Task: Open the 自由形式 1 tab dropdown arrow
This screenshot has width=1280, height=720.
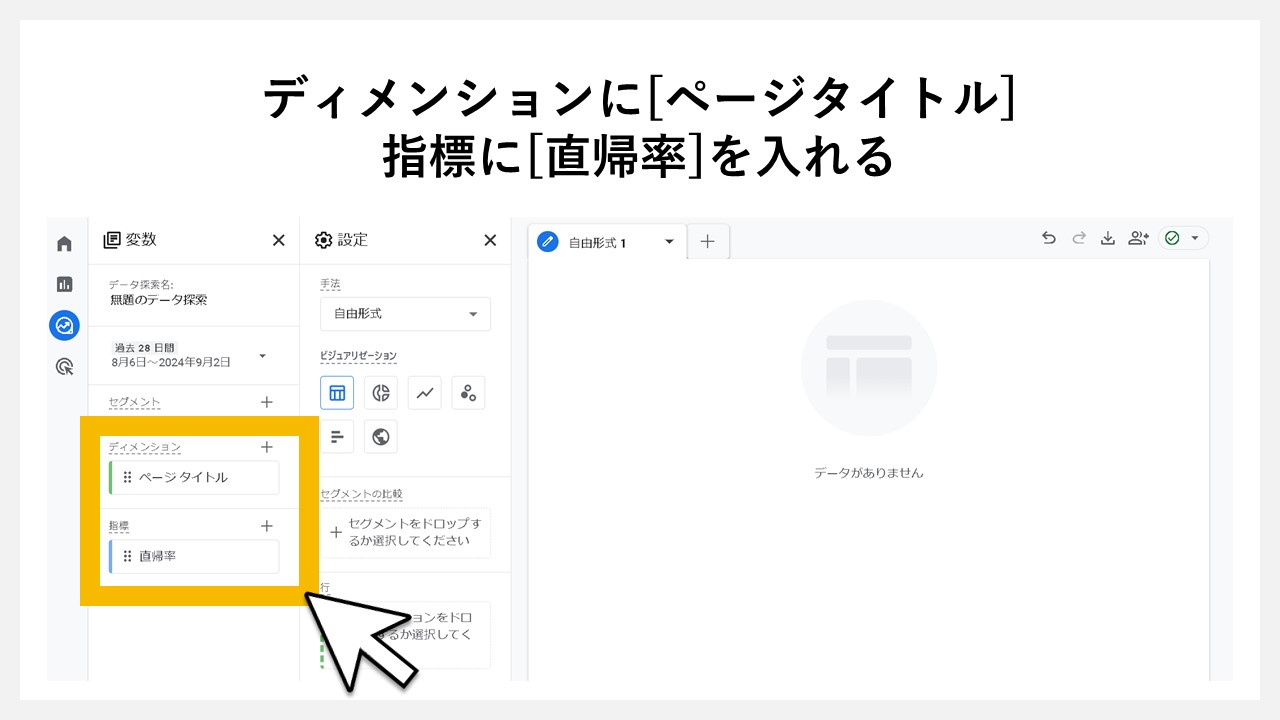Action: 668,241
